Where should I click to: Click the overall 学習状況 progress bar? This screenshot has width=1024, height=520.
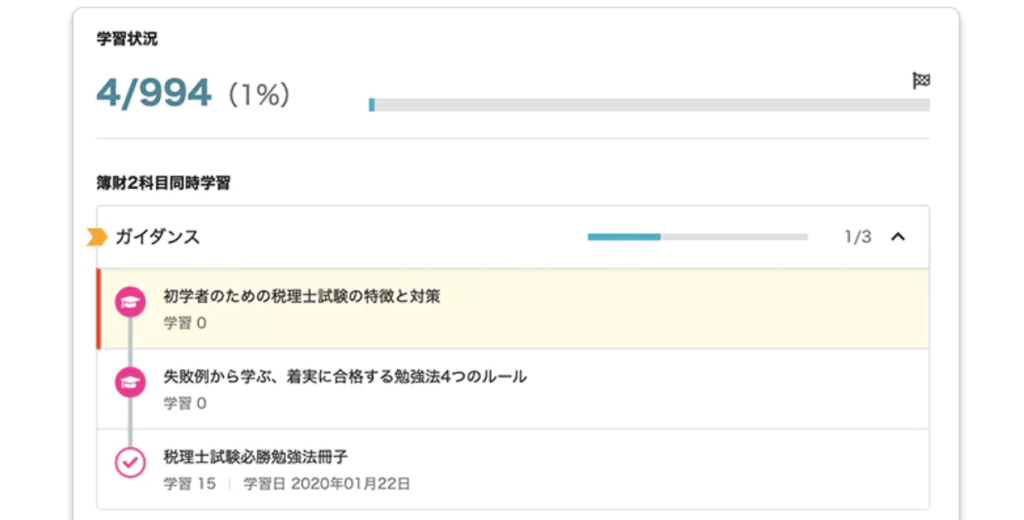[x=649, y=104]
